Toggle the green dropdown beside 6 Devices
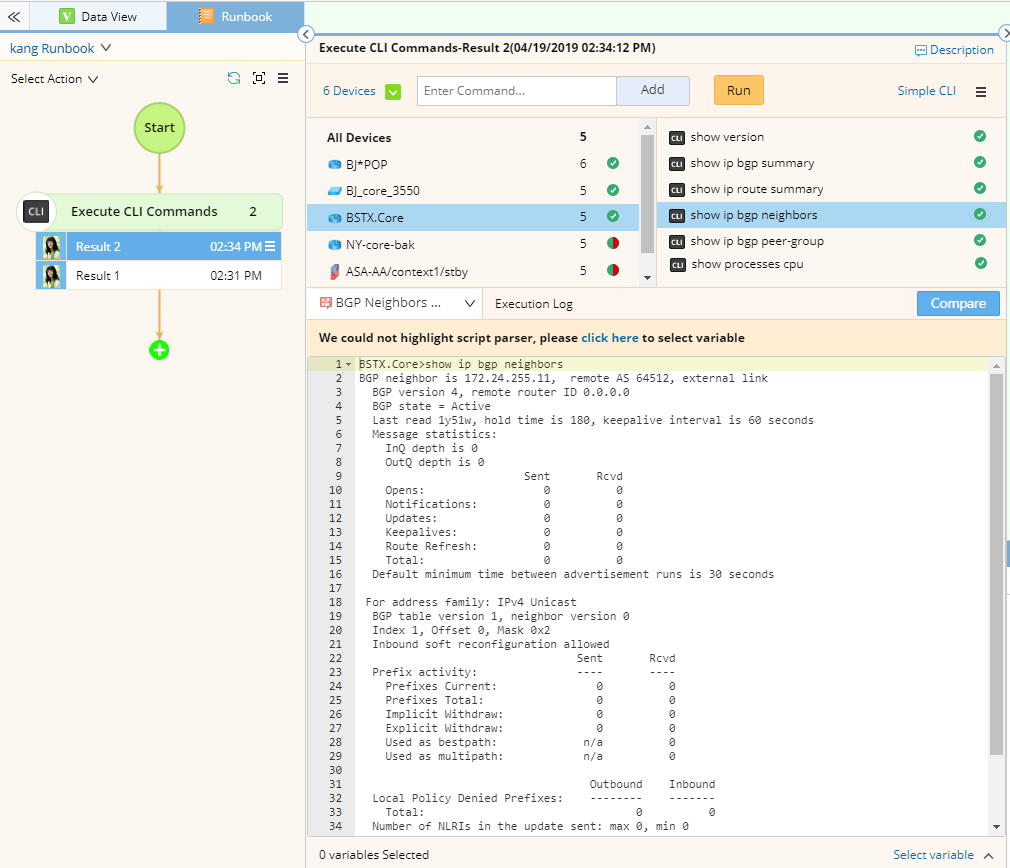The height and width of the screenshot is (868, 1010). pos(393,91)
